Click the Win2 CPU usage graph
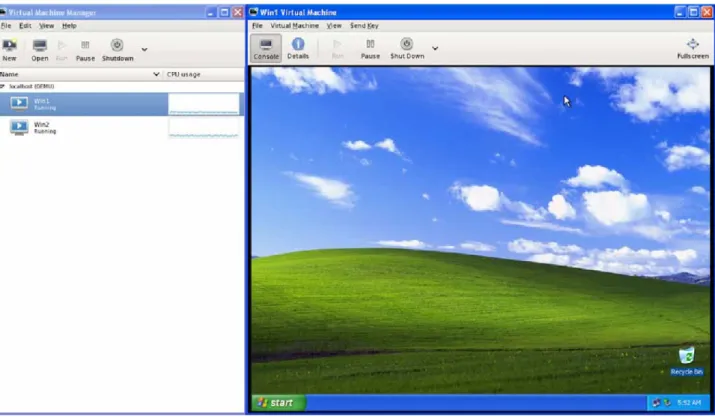 pos(204,127)
